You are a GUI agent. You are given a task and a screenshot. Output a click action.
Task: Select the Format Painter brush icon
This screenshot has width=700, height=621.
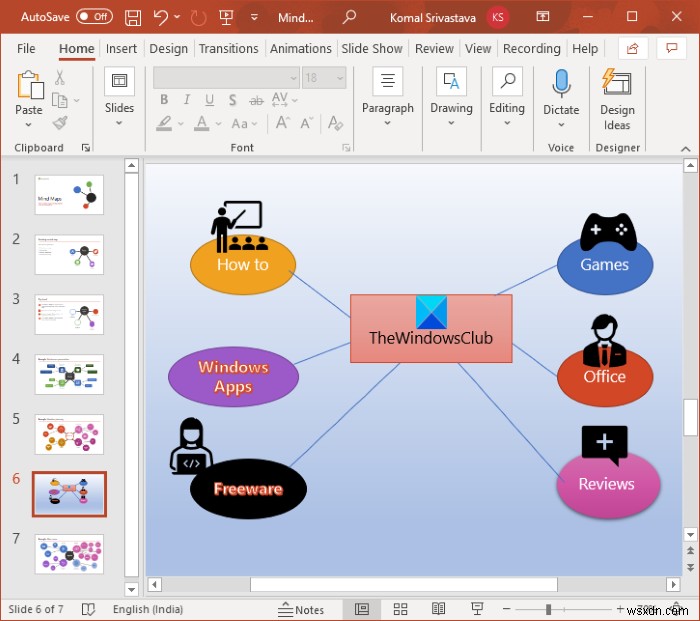pyautogui.click(x=59, y=122)
